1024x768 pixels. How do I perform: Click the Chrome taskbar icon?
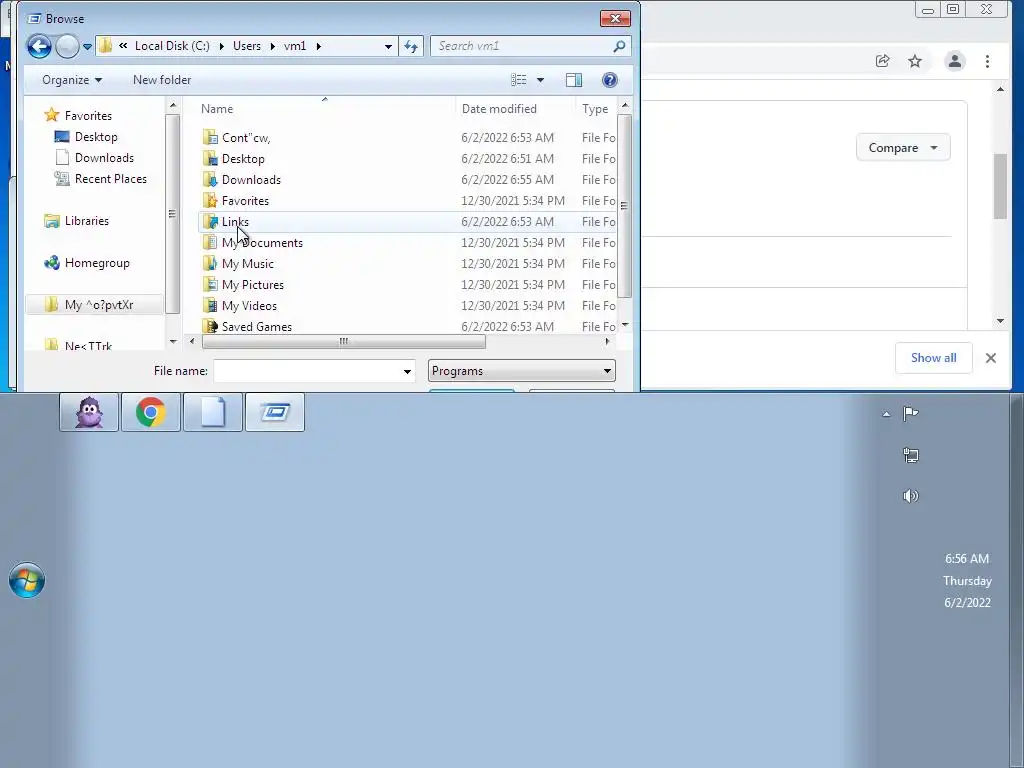pos(151,412)
